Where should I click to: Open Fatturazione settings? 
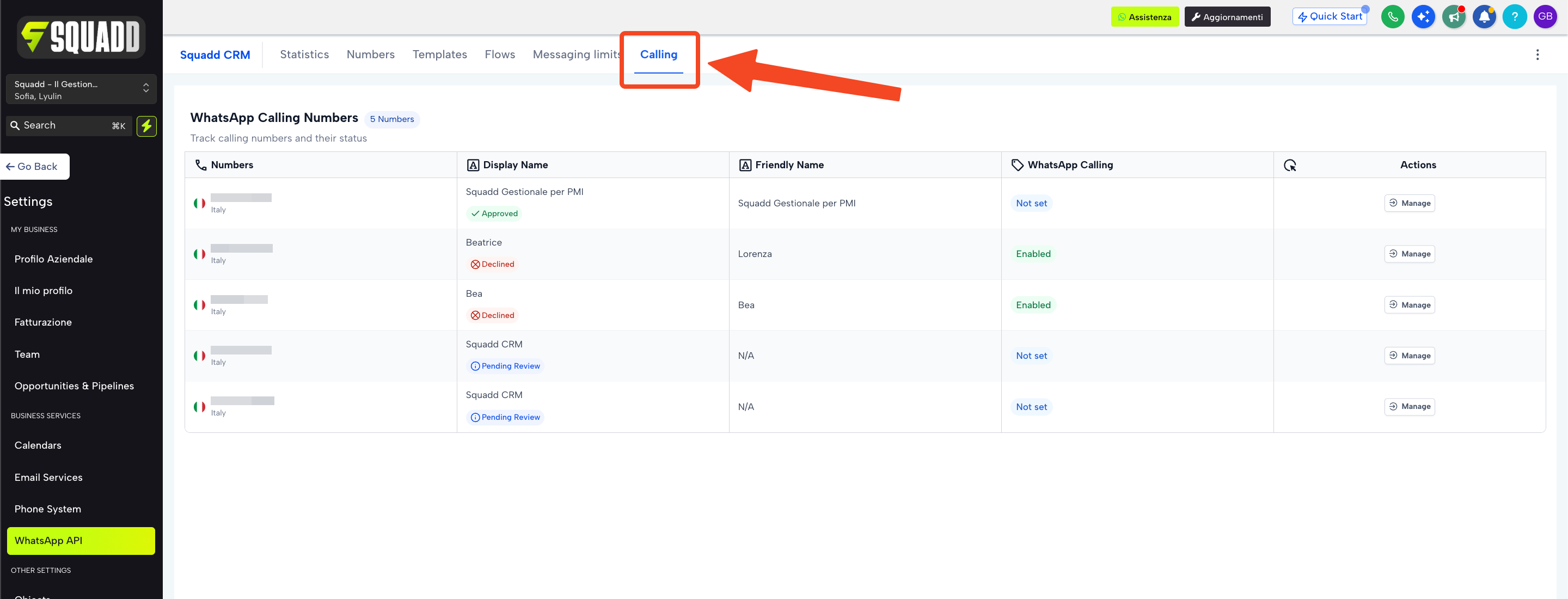[43, 322]
